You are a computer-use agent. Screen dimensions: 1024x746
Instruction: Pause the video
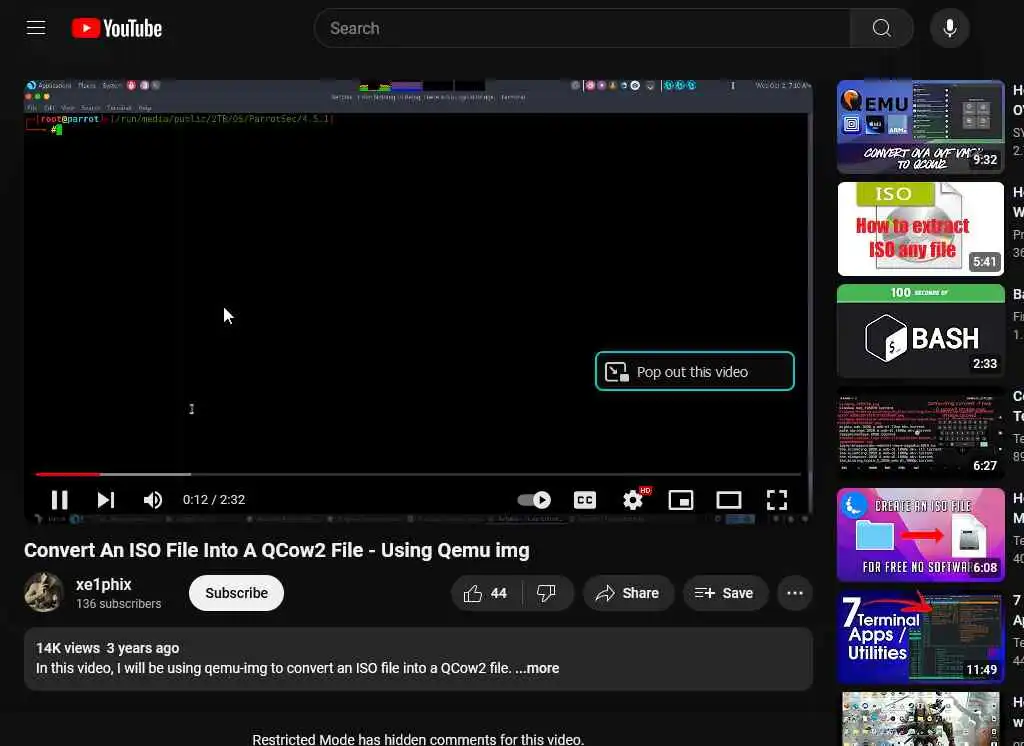tap(59, 500)
